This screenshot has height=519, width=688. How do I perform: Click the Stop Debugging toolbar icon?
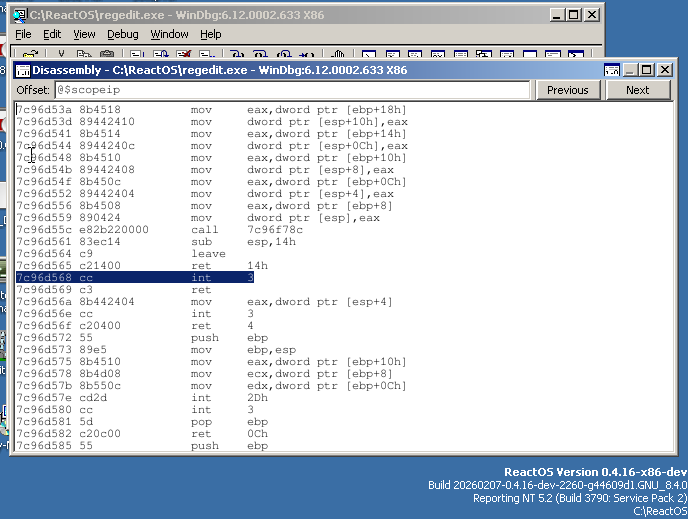(x=184, y=56)
